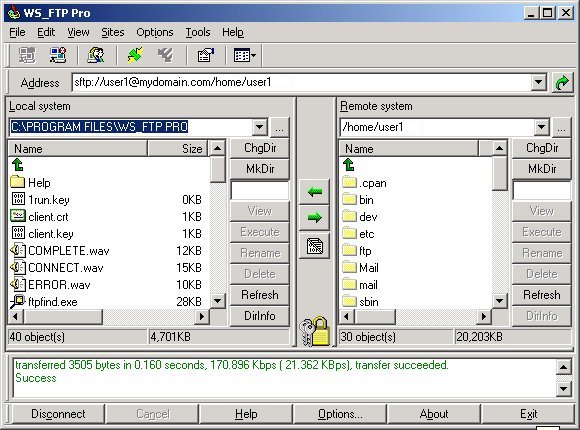Select the Help folder in local list

(x=31, y=182)
